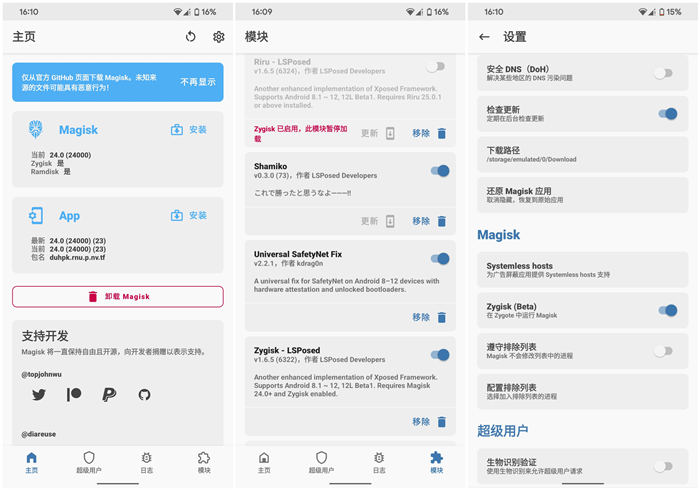This screenshot has height=490, width=700.
Task: Click the Magisk logo icon
Action: point(36,129)
